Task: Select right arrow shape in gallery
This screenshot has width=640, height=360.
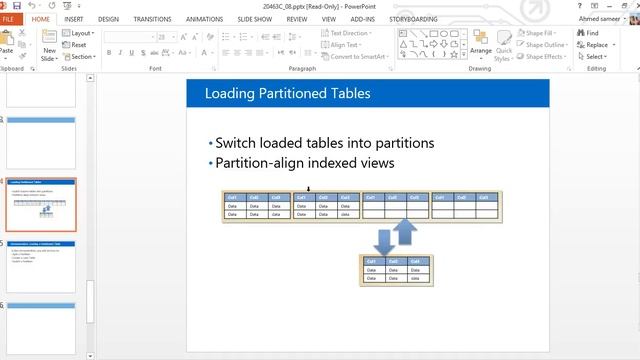Action: click(x=433, y=44)
